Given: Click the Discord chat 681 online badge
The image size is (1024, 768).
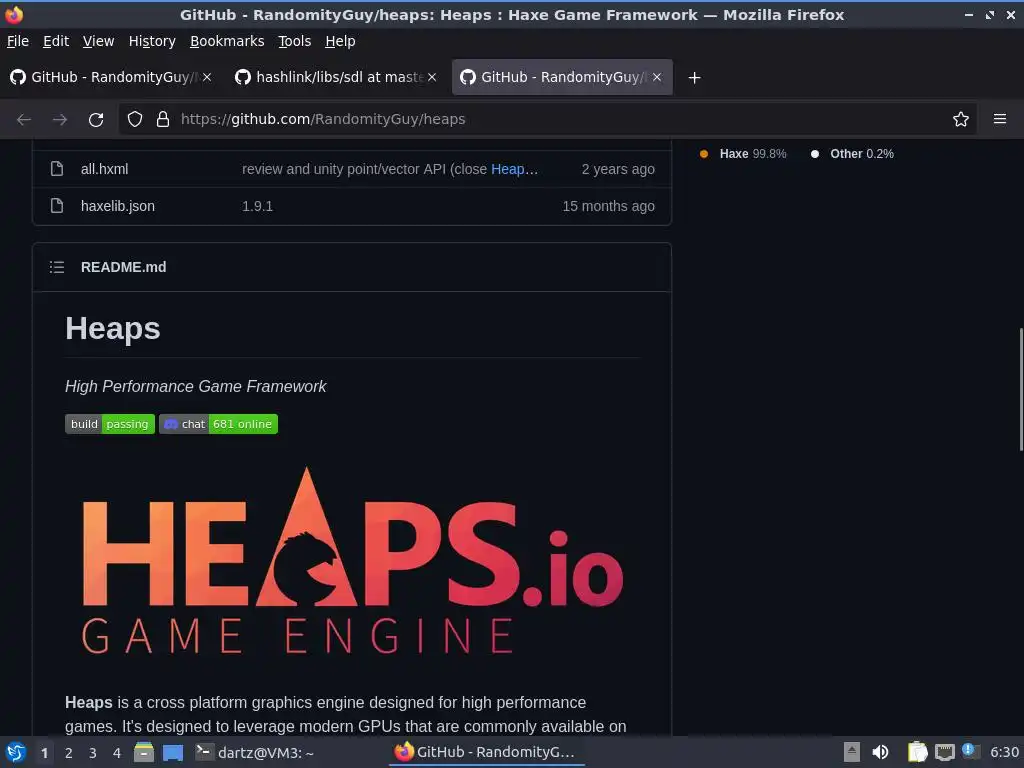Looking at the screenshot, I should pyautogui.click(x=218, y=424).
